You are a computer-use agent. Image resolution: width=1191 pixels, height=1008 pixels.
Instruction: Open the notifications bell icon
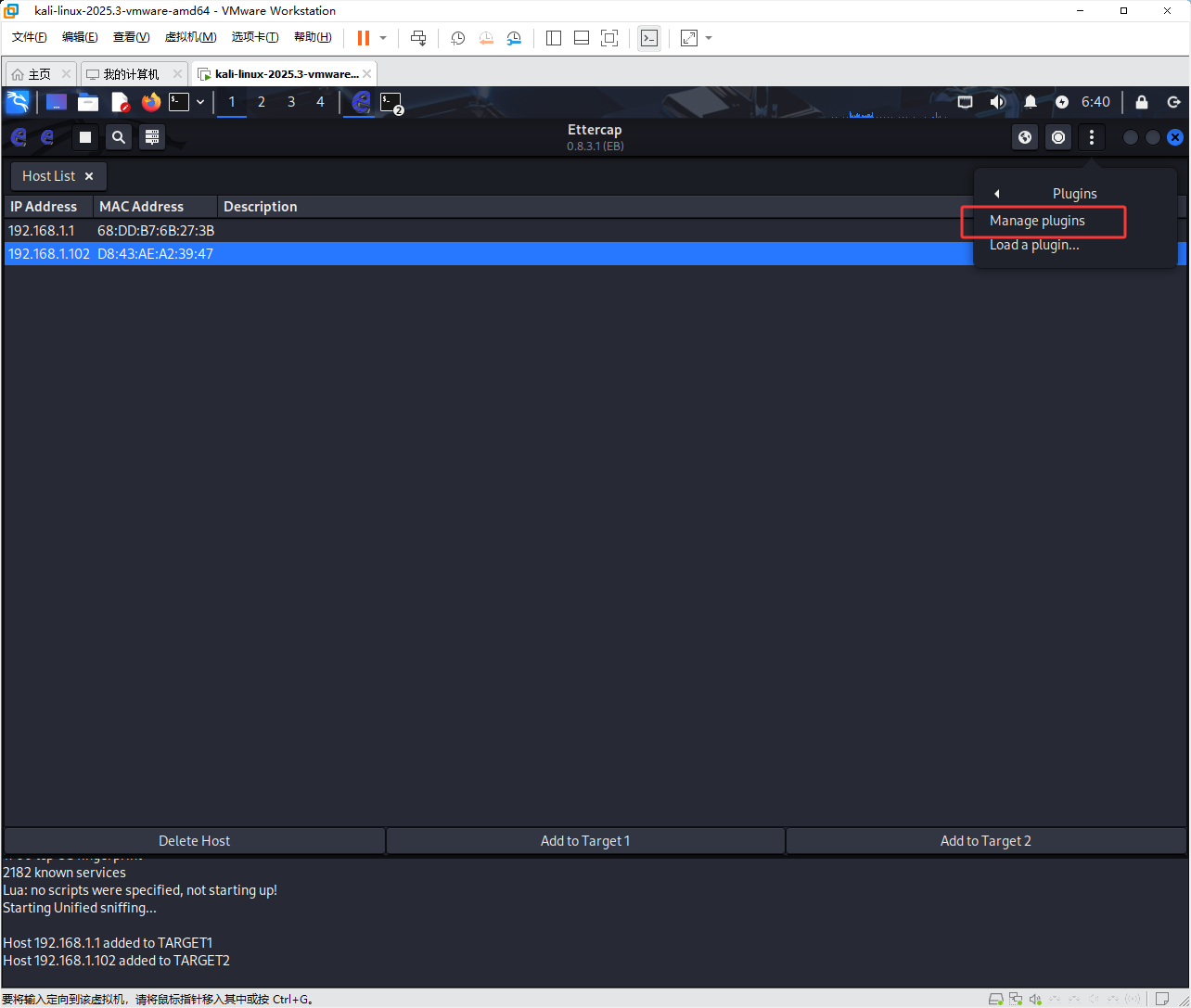pos(1031,102)
